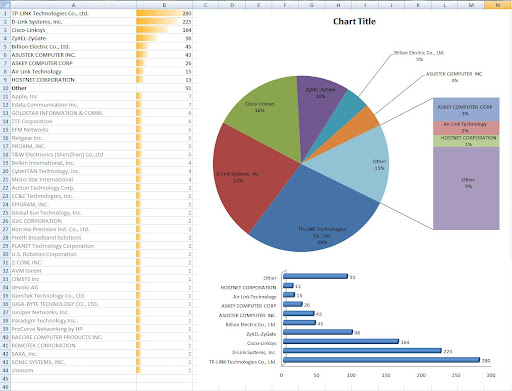
Task: Select the D-Link Systems bar in bar chart
Action: [362, 351]
